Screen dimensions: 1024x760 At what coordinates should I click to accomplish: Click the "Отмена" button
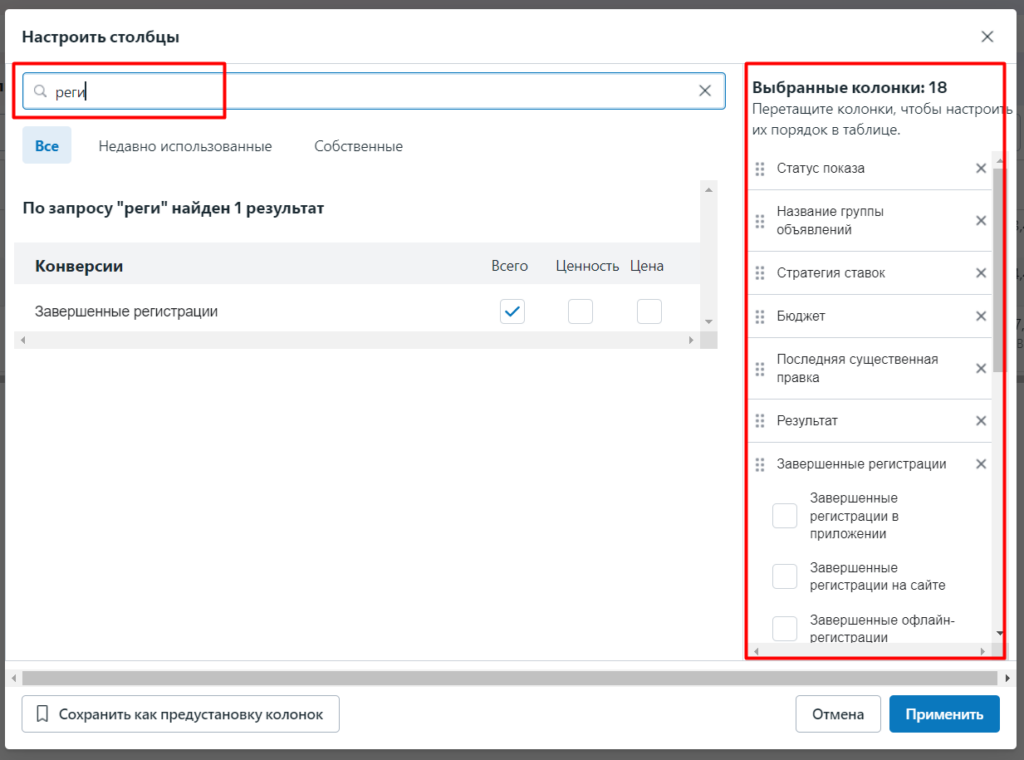(x=838, y=714)
